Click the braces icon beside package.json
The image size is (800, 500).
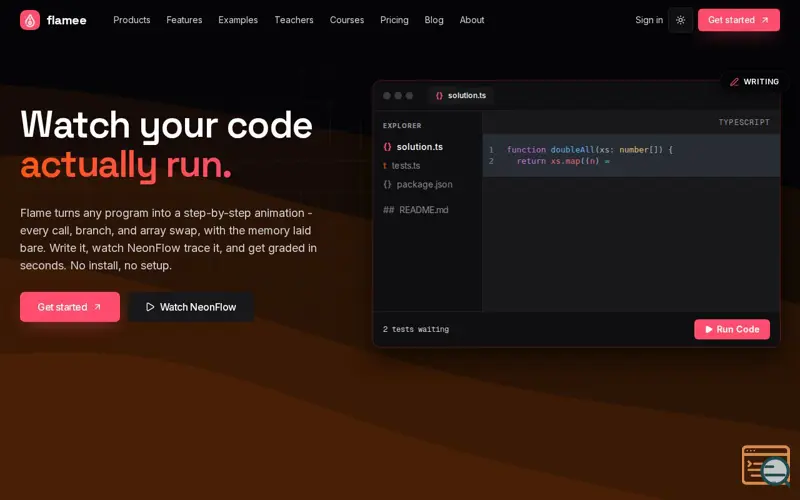click(x=387, y=185)
